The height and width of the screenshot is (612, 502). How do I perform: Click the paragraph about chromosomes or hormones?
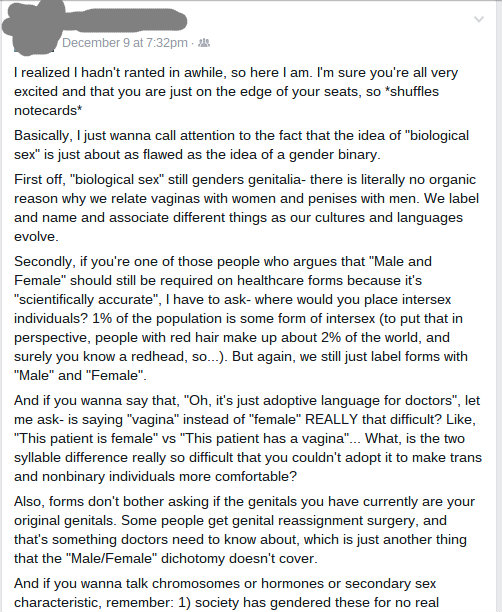(x=226, y=593)
